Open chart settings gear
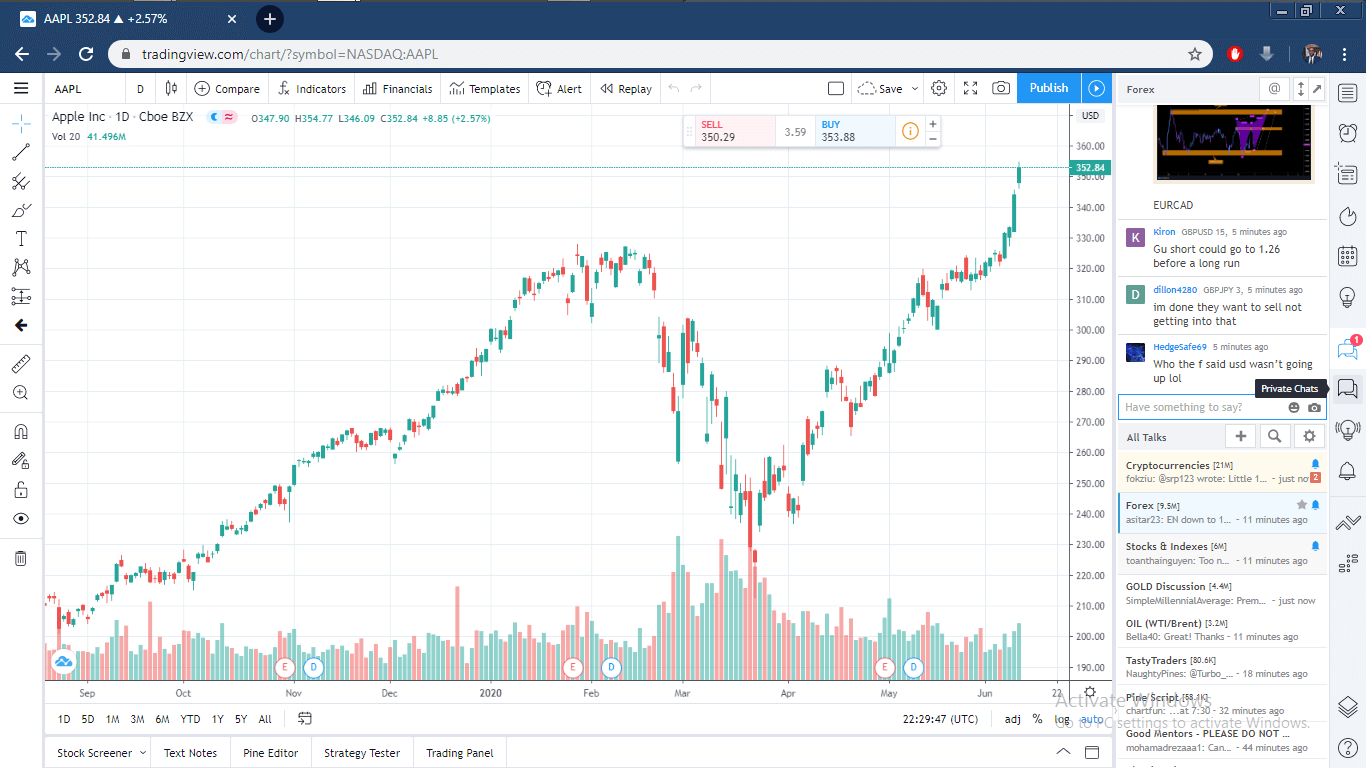Screen dimensions: 1366x768 (939, 88)
